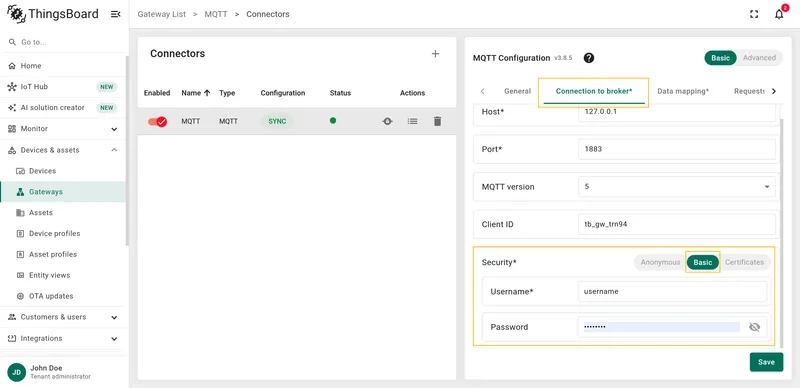The width and height of the screenshot is (800, 388).
Task: Open Connection to broker tab
Action: [594, 91]
